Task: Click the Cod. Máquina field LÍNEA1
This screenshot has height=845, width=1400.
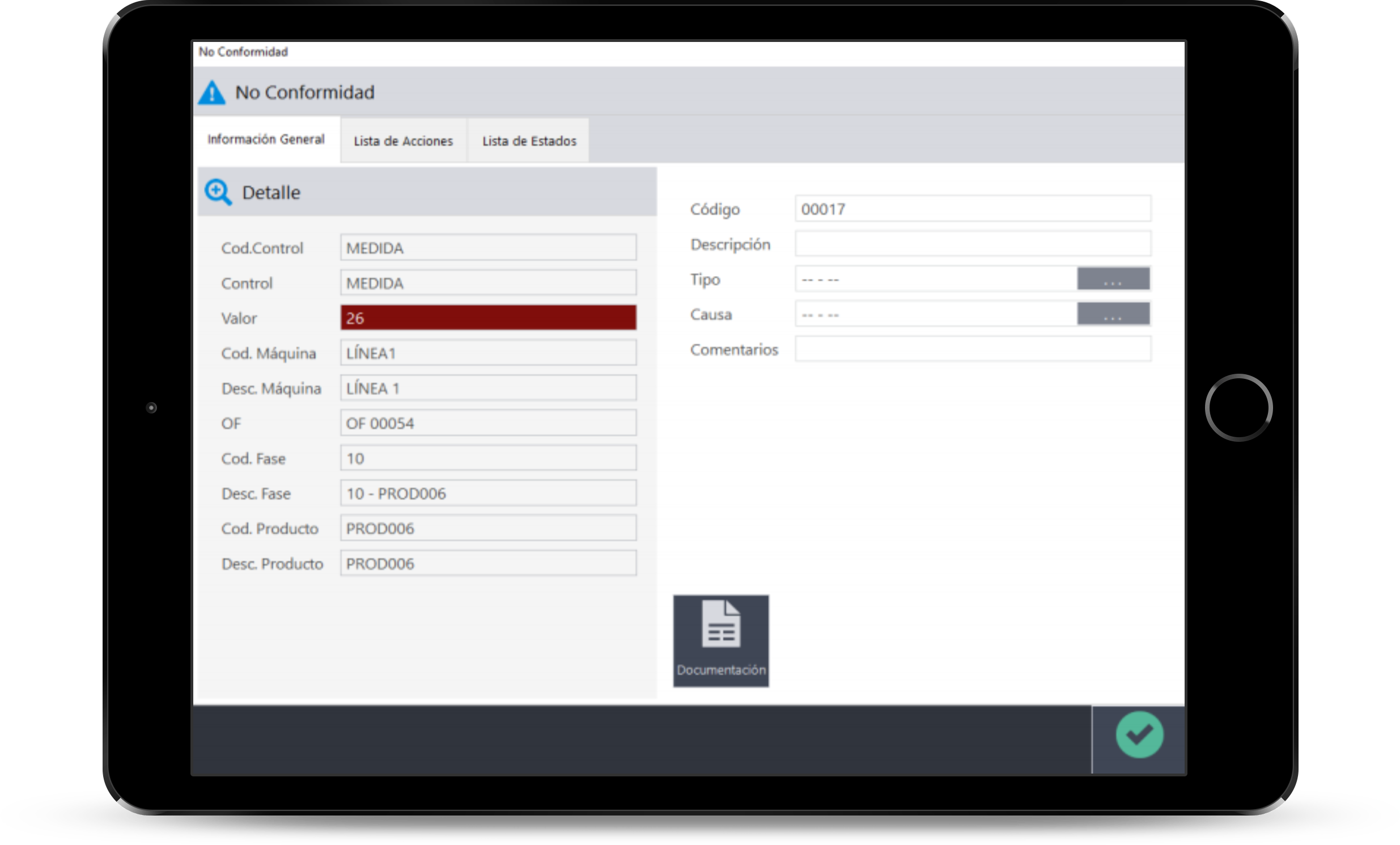Action: 488,353
